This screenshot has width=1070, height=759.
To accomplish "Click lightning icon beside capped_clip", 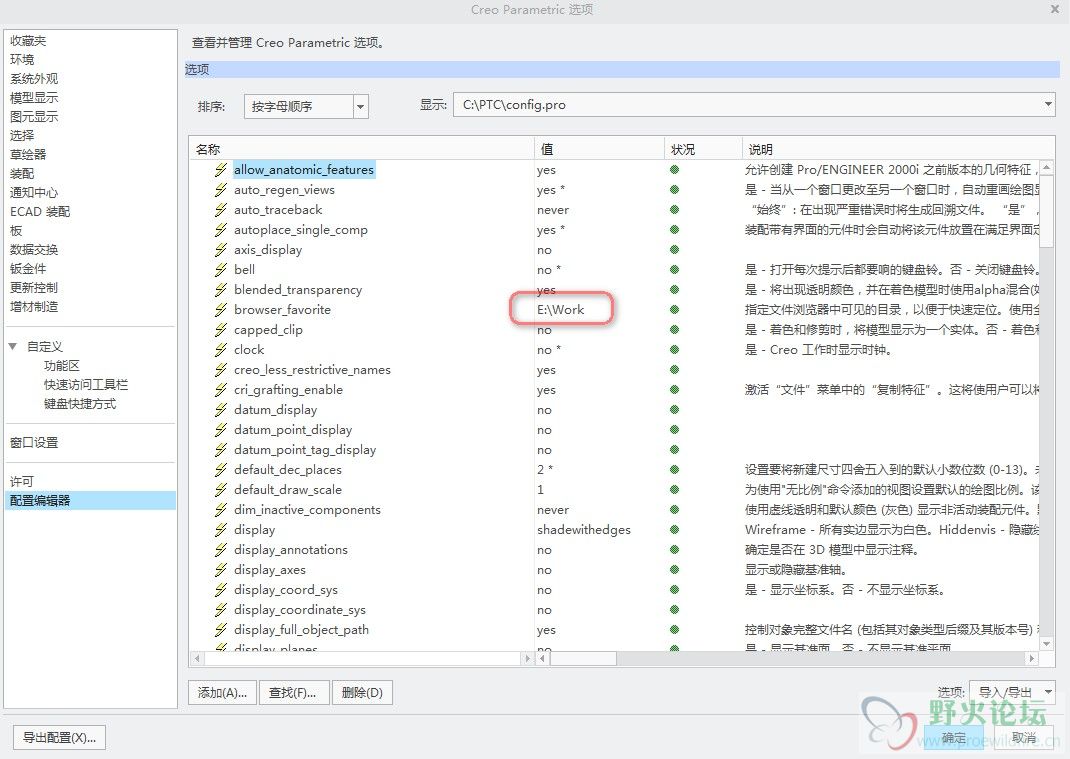I will [x=220, y=330].
